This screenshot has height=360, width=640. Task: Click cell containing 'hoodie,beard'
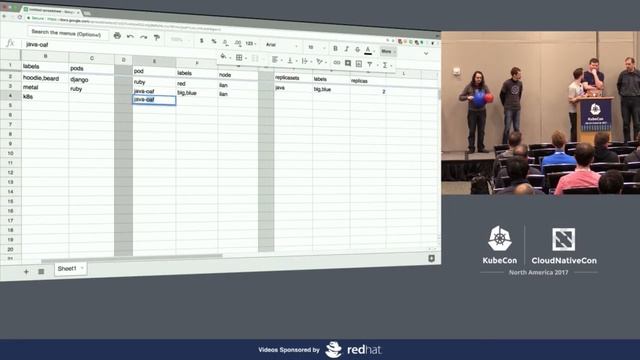tap(45, 78)
